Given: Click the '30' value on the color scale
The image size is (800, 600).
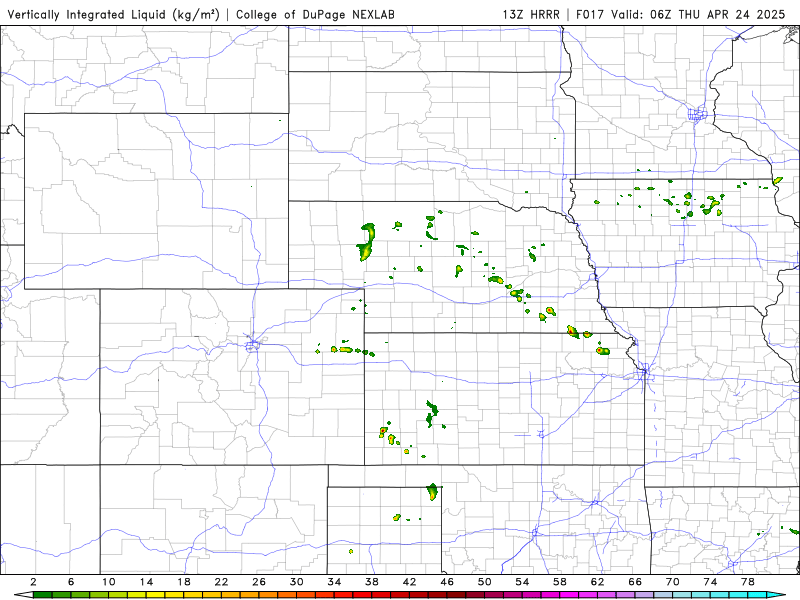Looking at the screenshot, I should click(297, 582).
